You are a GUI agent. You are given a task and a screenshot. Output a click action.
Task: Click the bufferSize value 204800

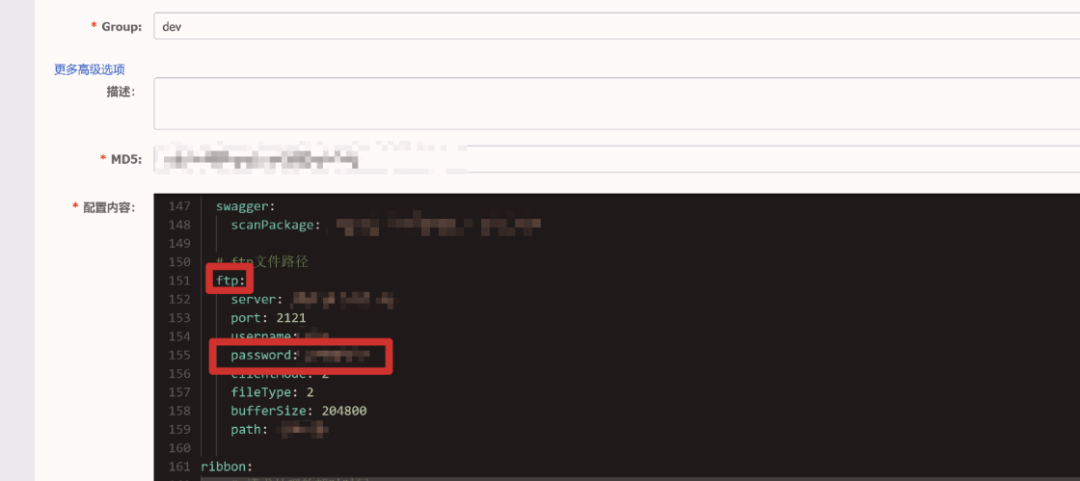point(344,411)
